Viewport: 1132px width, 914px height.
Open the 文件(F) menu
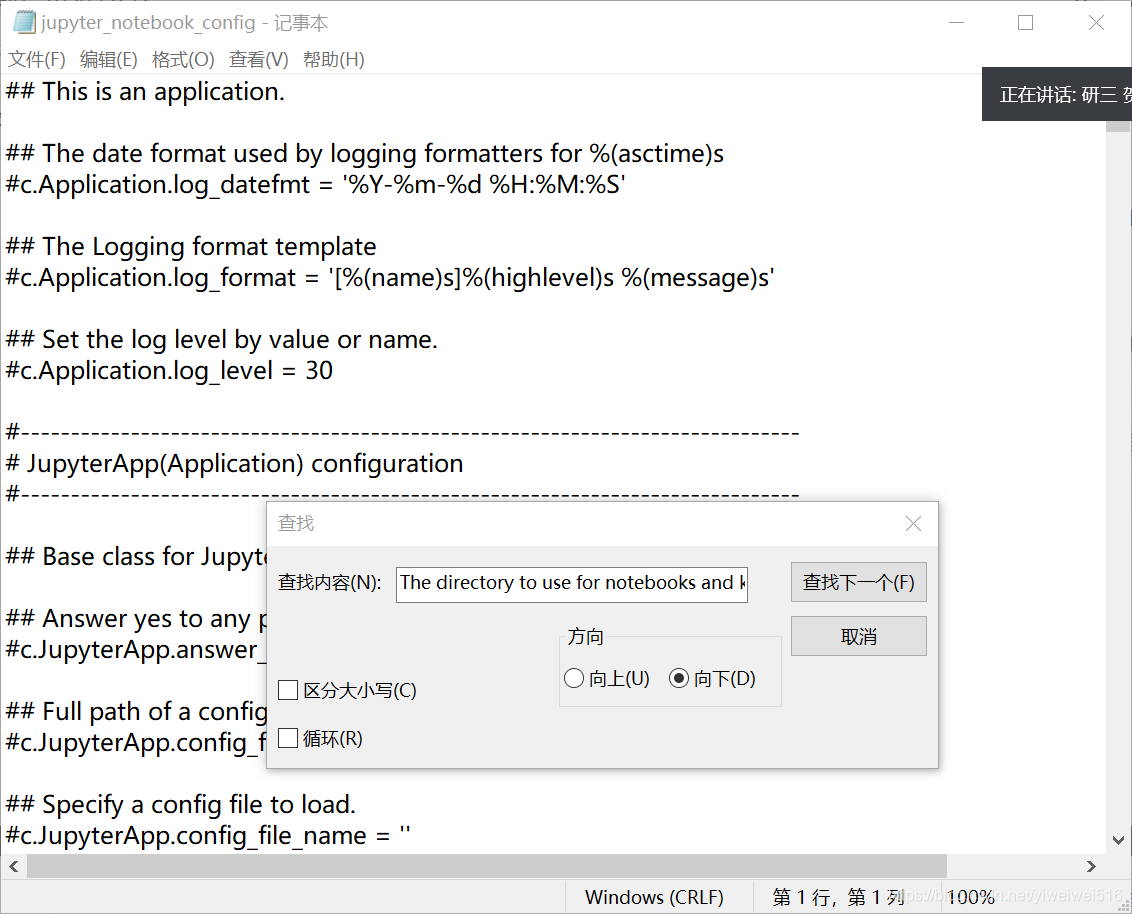[37, 59]
